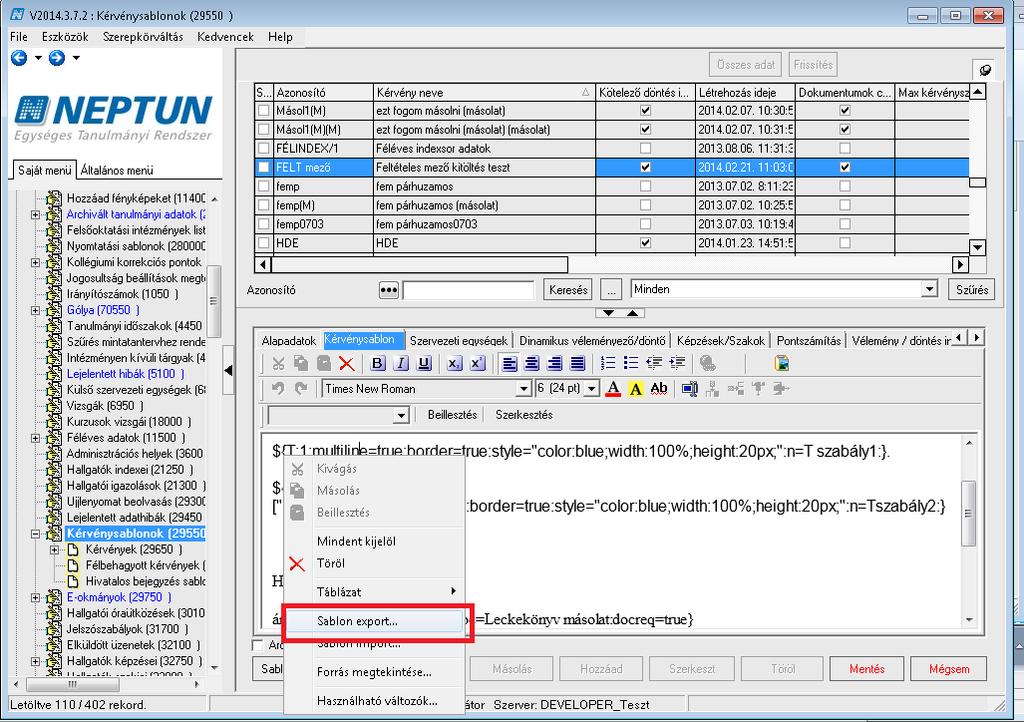
Task: Toggle Dokumentumok checkbox in FELT mező row
Action: coord(844,168)
